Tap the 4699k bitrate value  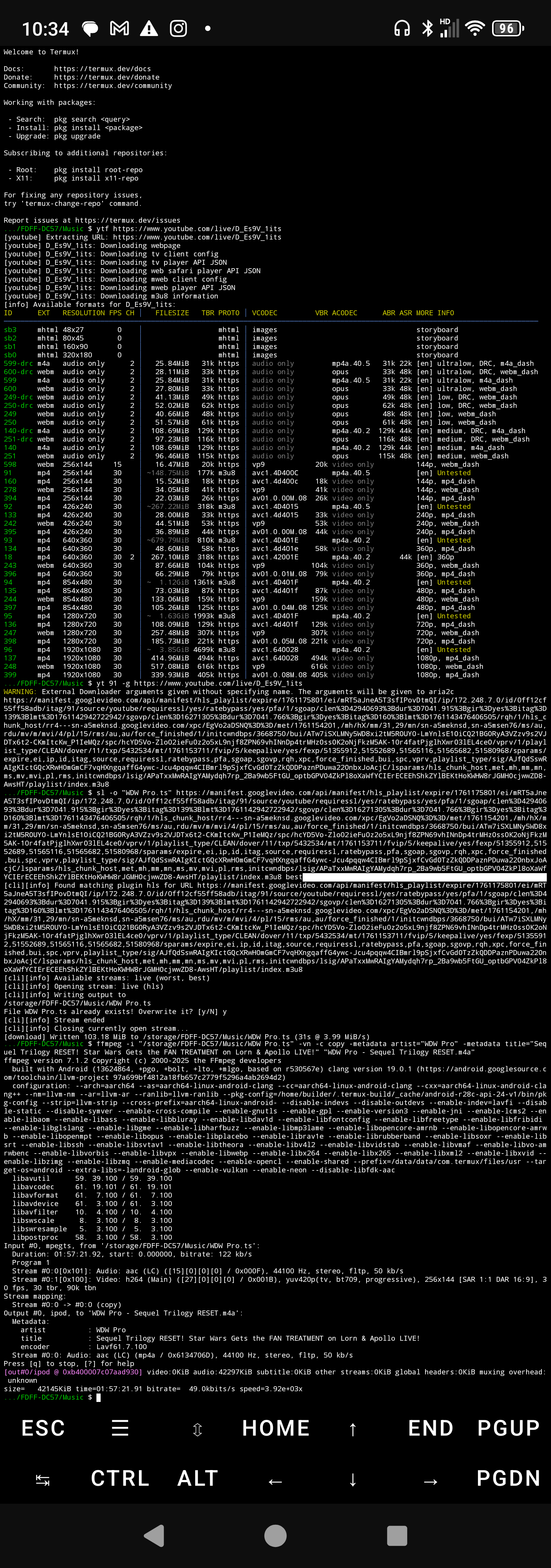point(204,649)
